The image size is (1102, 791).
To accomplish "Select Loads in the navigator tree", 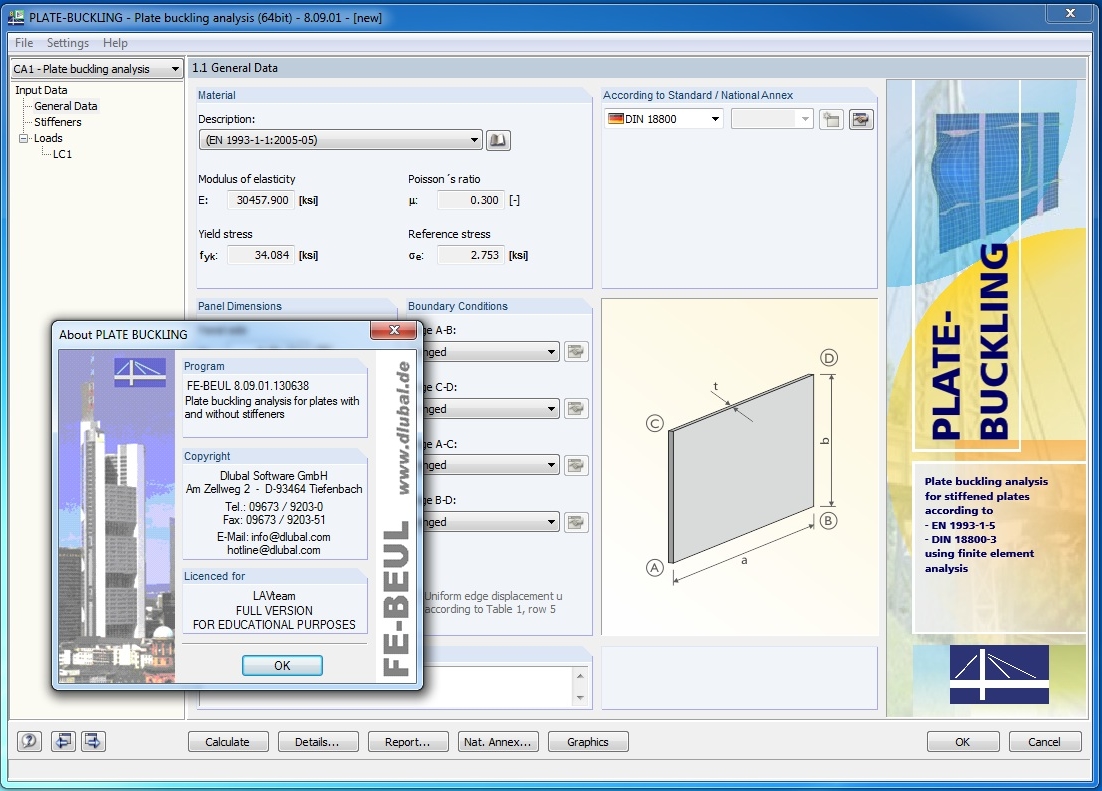I will click(48, 139).
